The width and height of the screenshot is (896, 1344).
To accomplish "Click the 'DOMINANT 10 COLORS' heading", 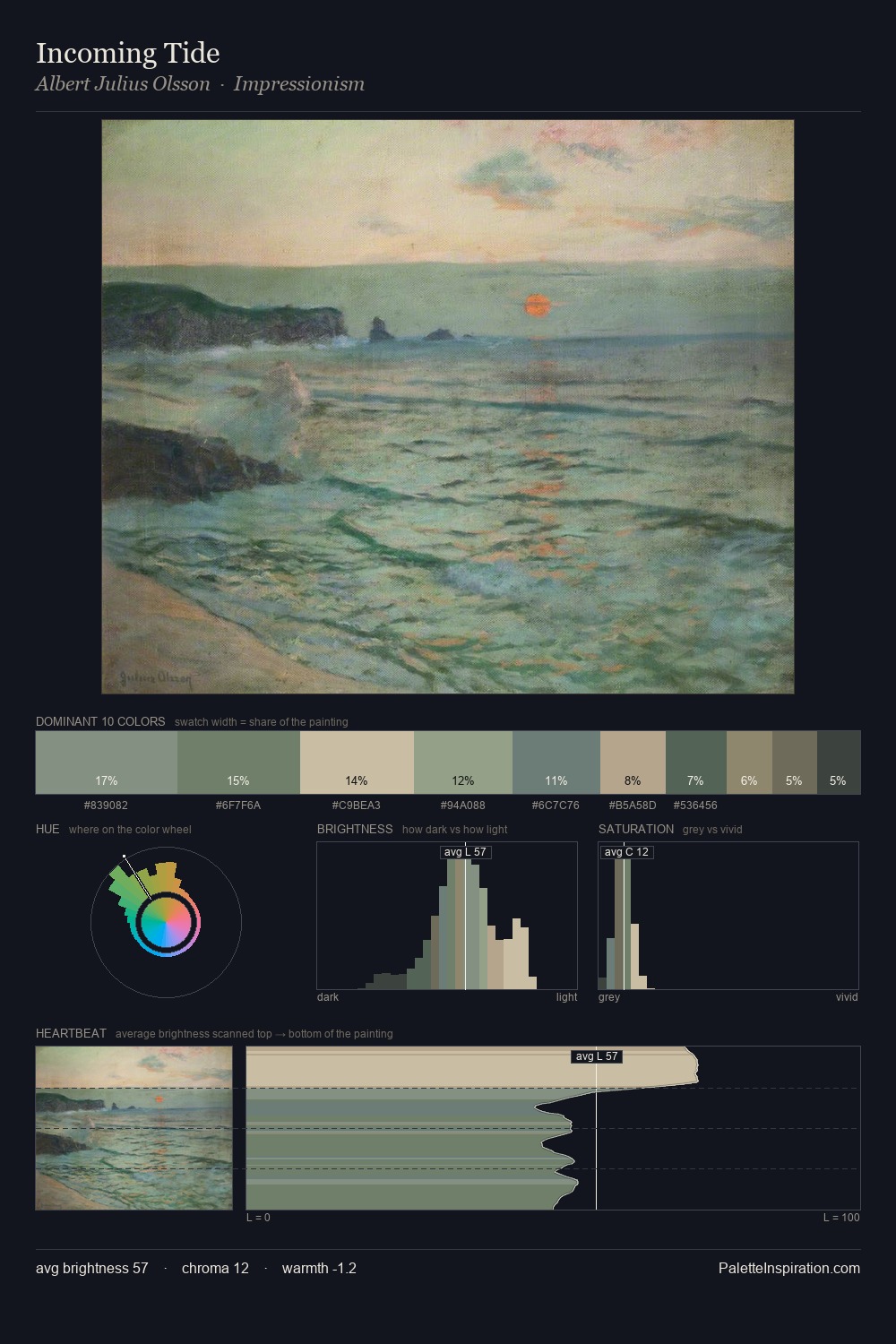I will click(100, 721).
